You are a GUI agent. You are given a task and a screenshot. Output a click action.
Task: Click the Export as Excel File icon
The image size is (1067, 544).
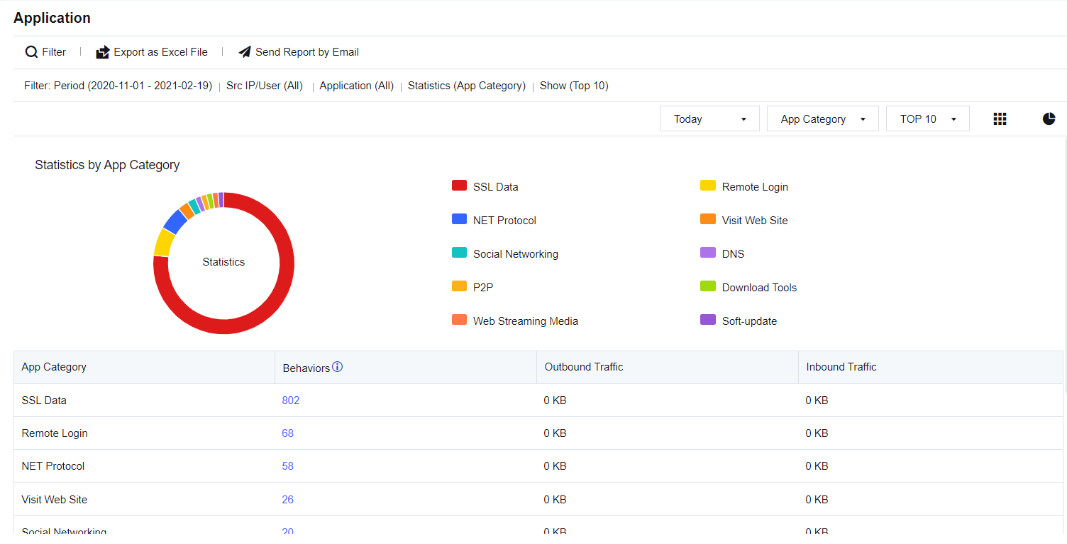click(102, 52)
